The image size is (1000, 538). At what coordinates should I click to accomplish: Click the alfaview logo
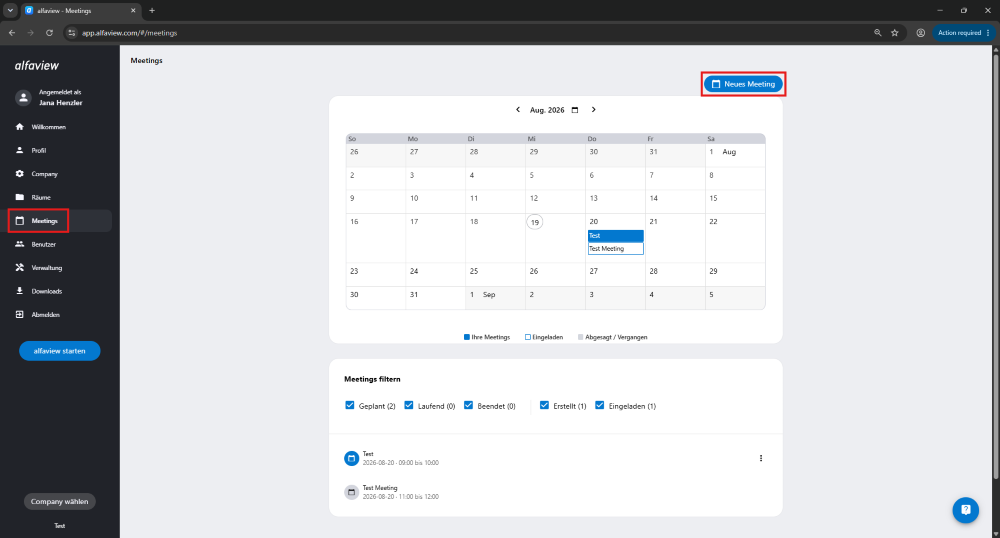pyautogui.click(x=37, y=66)
